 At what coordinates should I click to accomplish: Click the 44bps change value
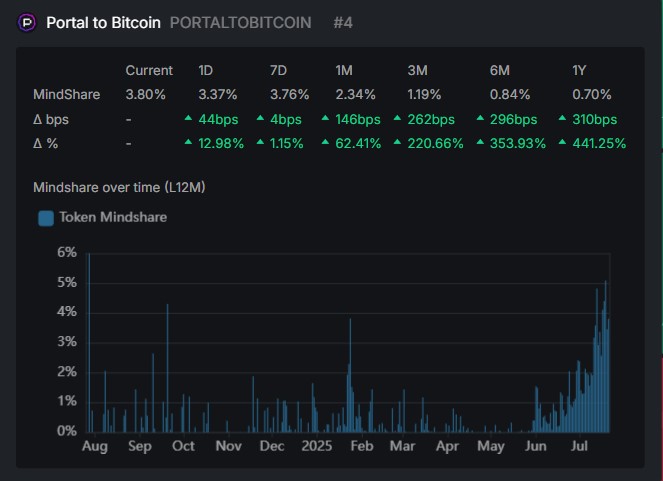click(218, 120)
